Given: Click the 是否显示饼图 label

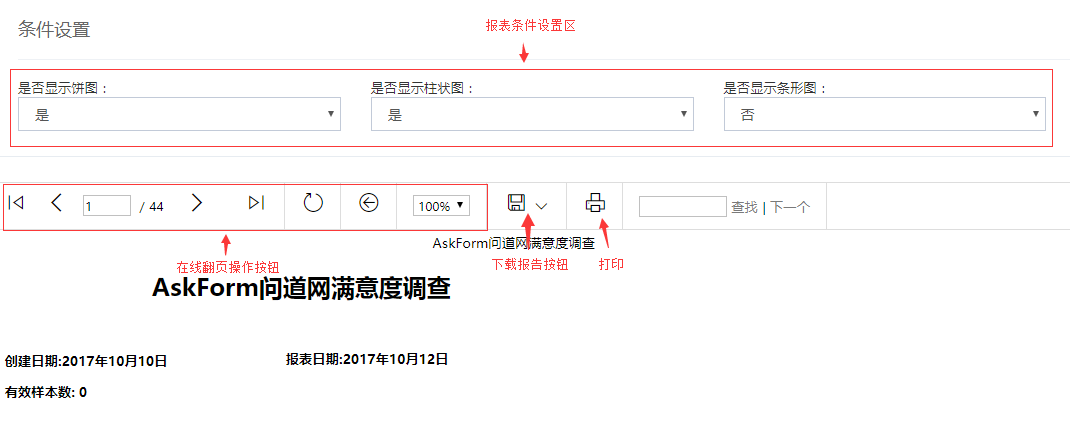Looking at the screenshot, I should tap(63, 88).
